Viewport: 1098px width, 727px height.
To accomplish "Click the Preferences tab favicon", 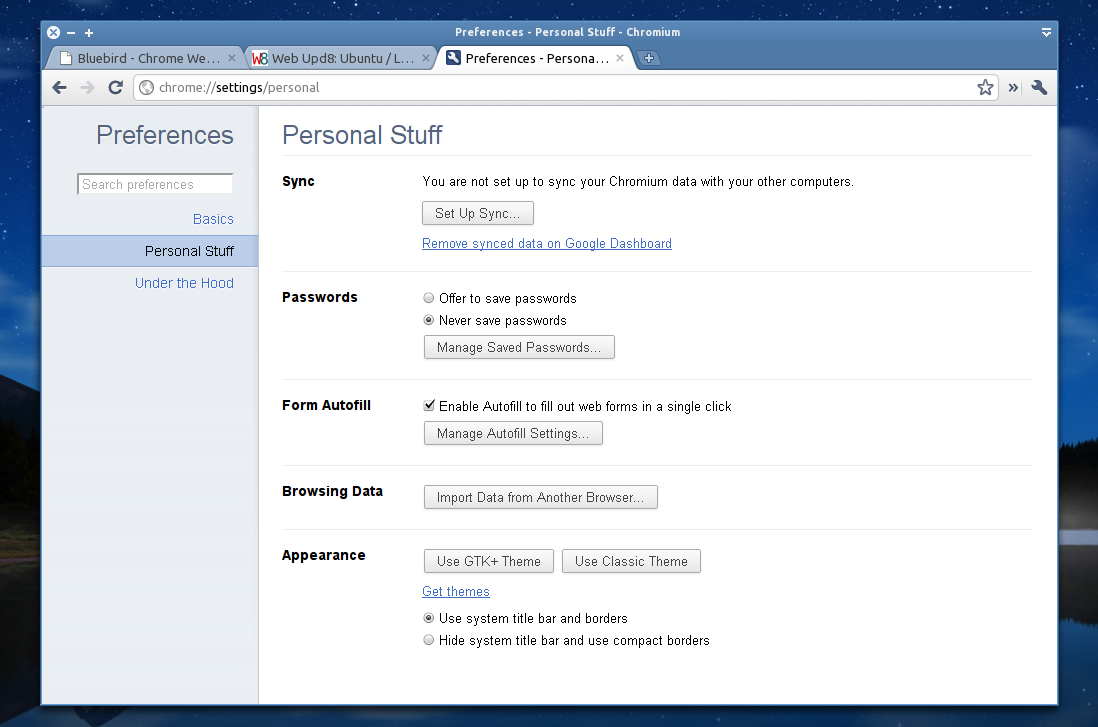I will [x=453, y=58].
